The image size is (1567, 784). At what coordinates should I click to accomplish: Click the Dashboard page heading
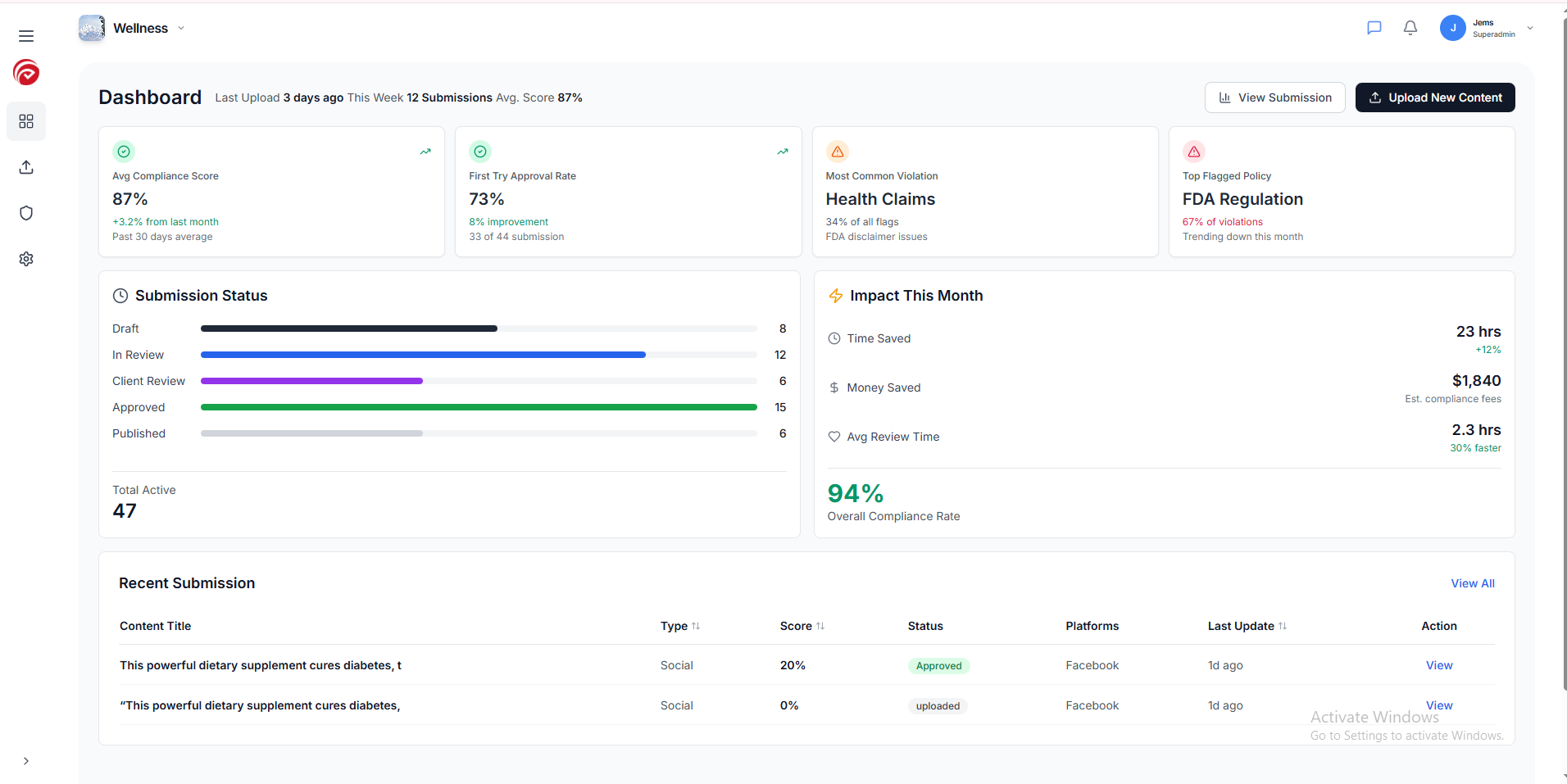150,97
